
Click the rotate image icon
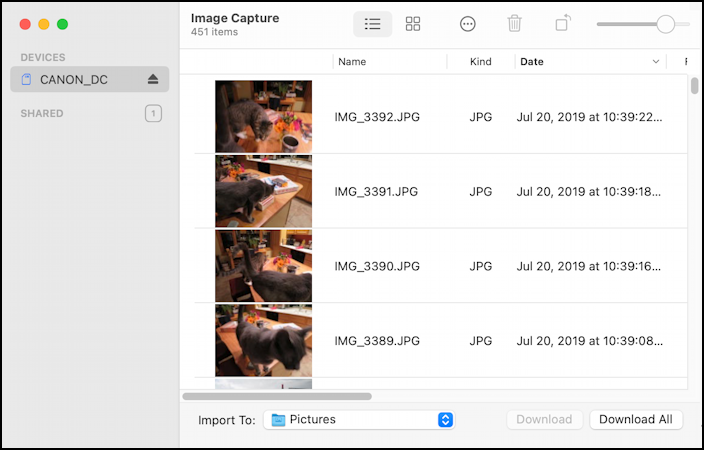563,24
